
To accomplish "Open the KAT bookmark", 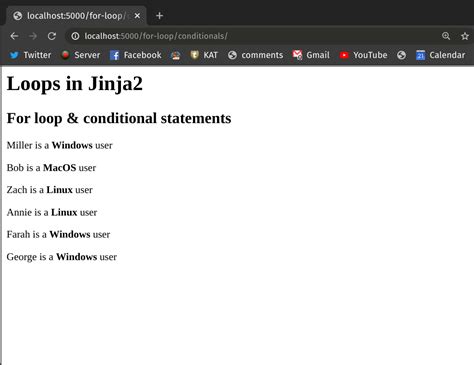I will [204, 55].
